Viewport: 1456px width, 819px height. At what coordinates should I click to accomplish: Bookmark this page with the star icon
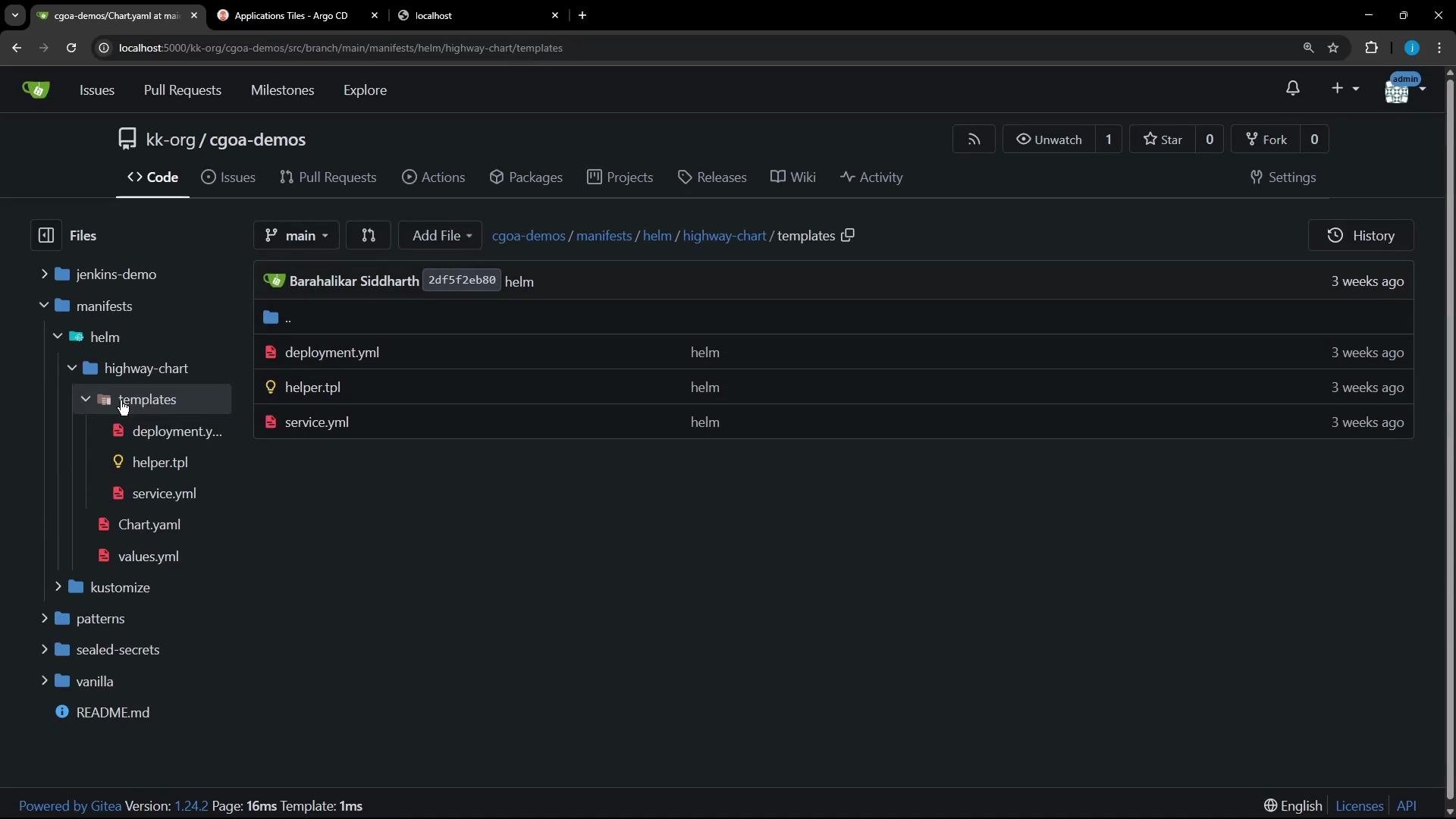[1333, 48]
